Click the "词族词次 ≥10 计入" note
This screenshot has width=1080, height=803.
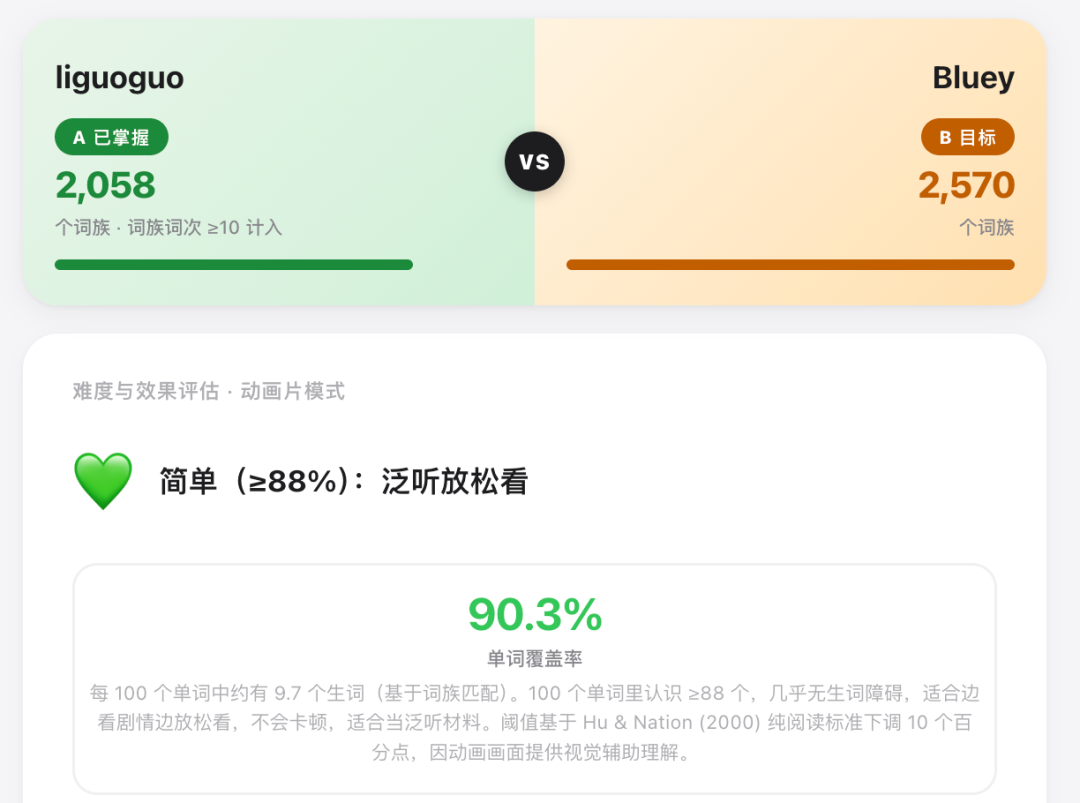205,228
